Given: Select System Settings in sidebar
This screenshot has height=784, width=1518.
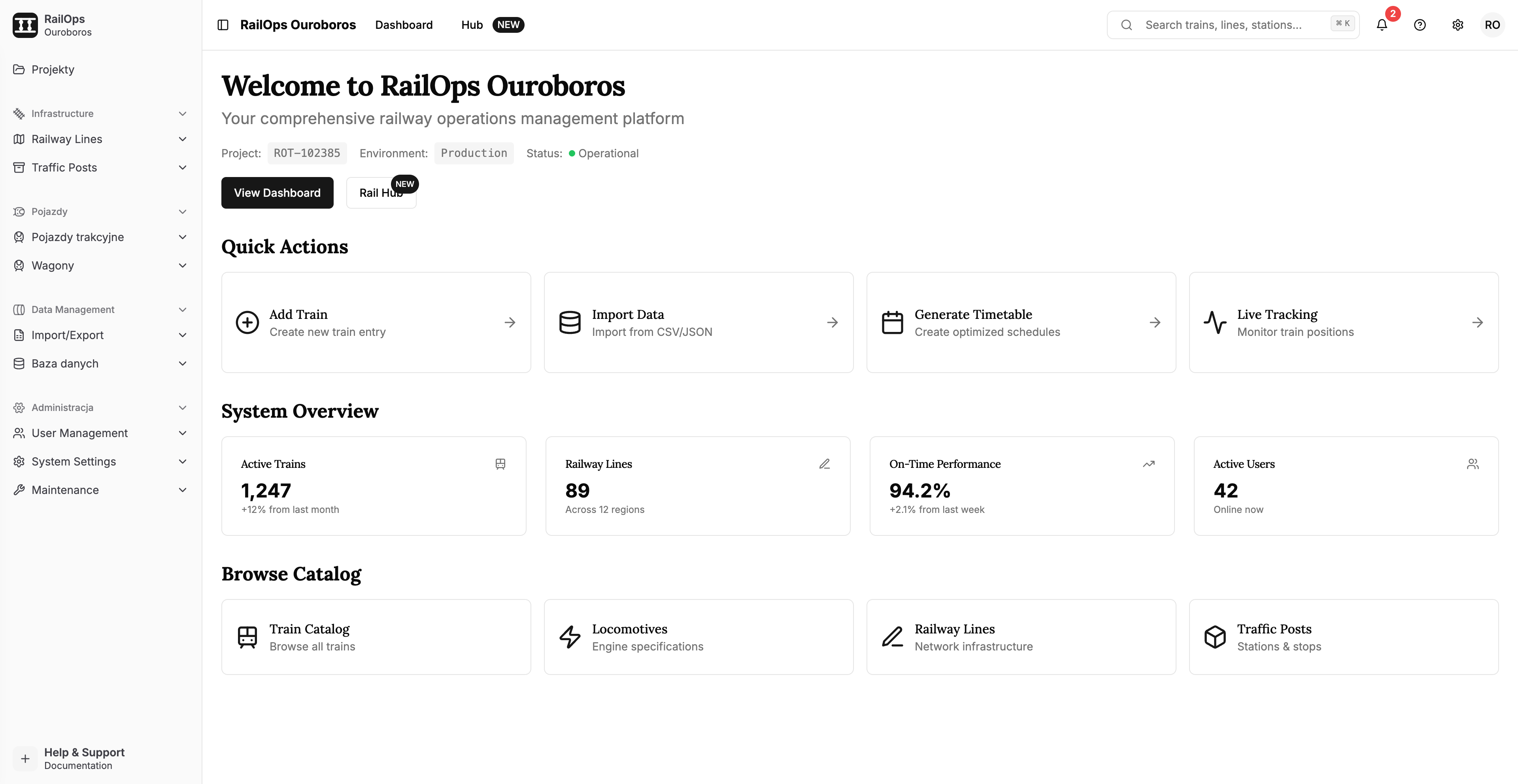Looking at the screenshot, I should [100, 462].
